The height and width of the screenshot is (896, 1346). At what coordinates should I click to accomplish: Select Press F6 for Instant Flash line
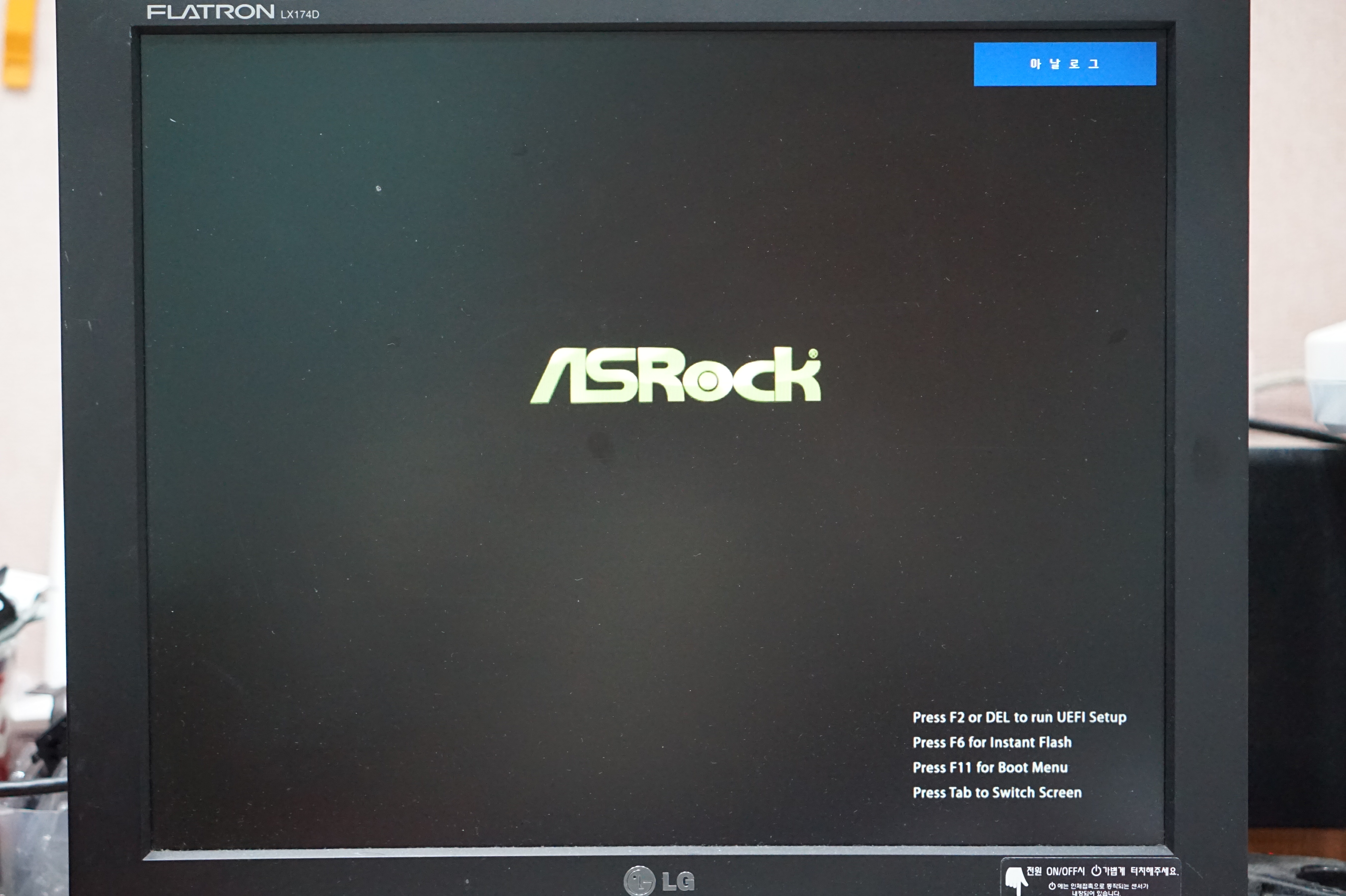point(992,742)
